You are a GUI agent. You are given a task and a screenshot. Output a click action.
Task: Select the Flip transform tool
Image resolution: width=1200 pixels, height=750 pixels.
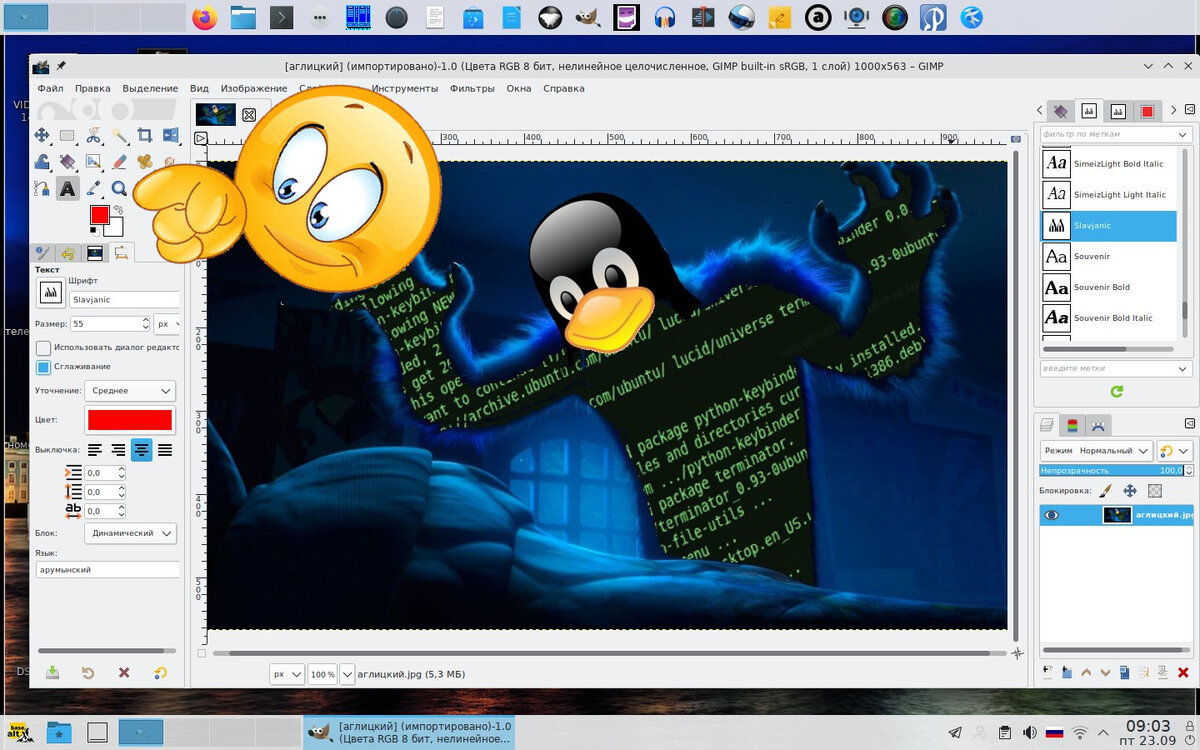(x=170, y=135)
